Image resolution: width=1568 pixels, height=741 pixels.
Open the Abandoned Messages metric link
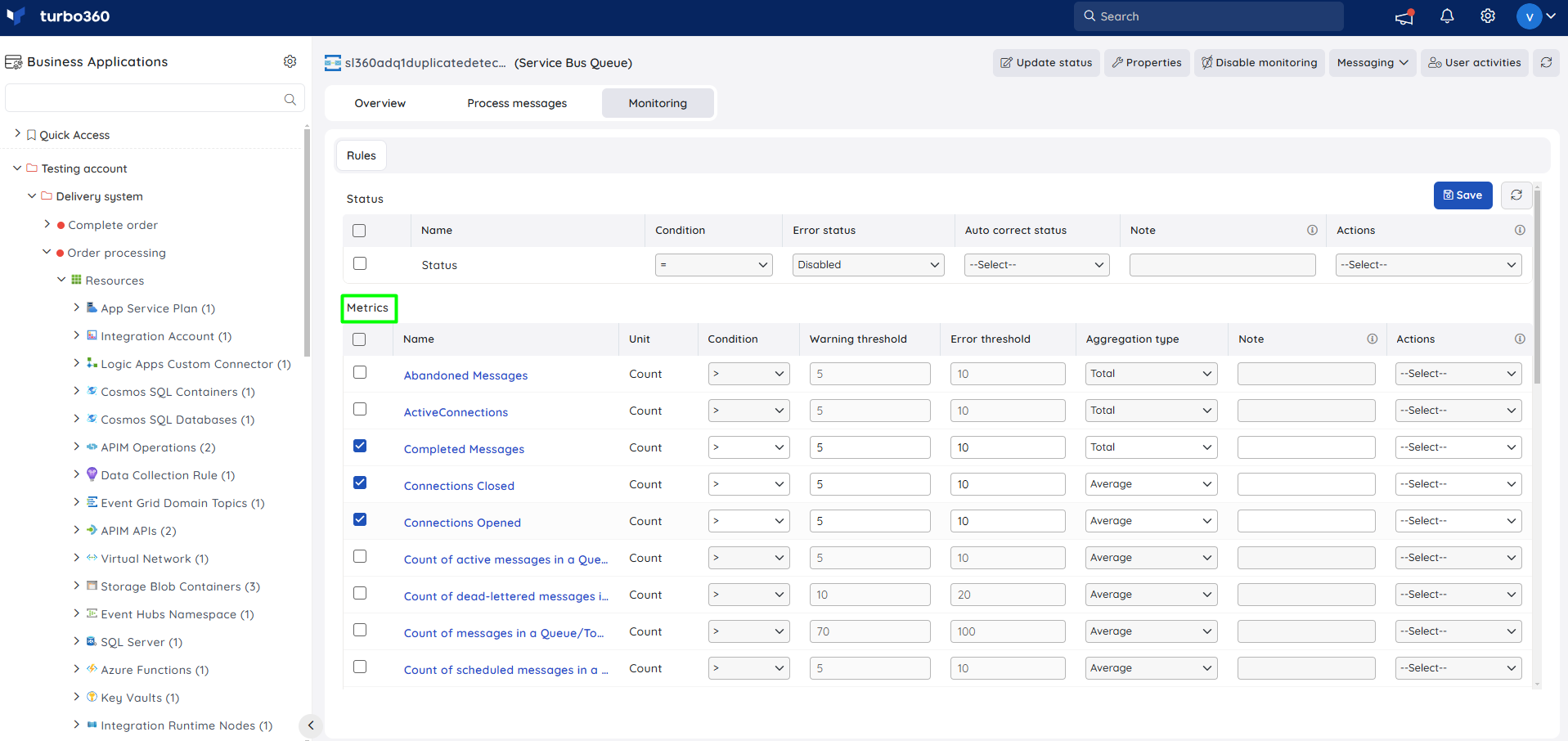tap(465, 375)
